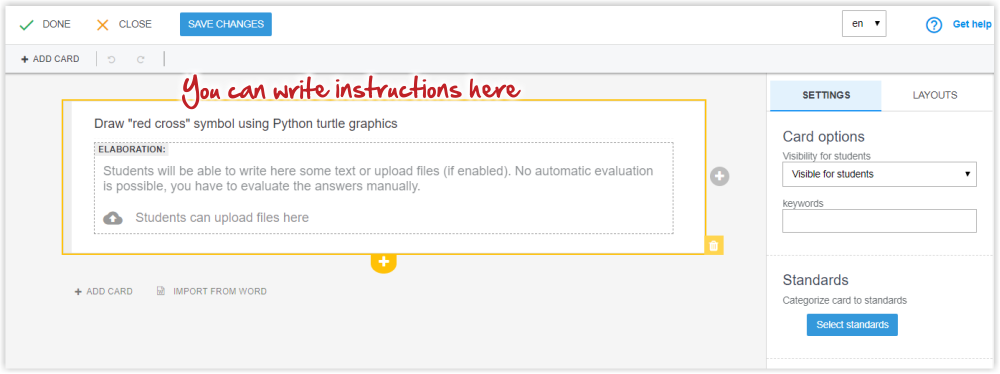Open the en language dropdown

[864, 24]
